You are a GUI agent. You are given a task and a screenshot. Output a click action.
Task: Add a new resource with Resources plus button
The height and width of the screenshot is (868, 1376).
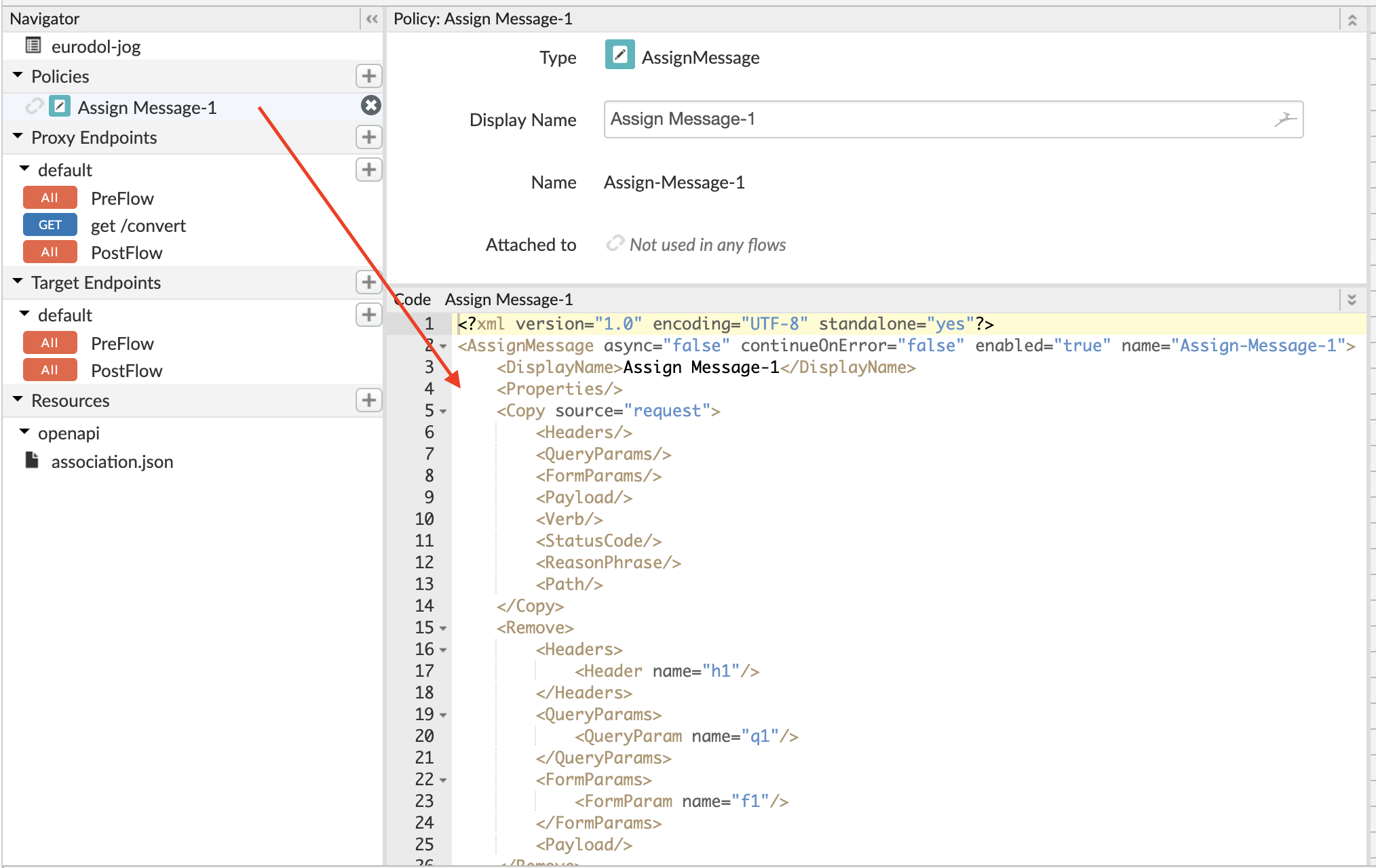[x=368, y=400]
